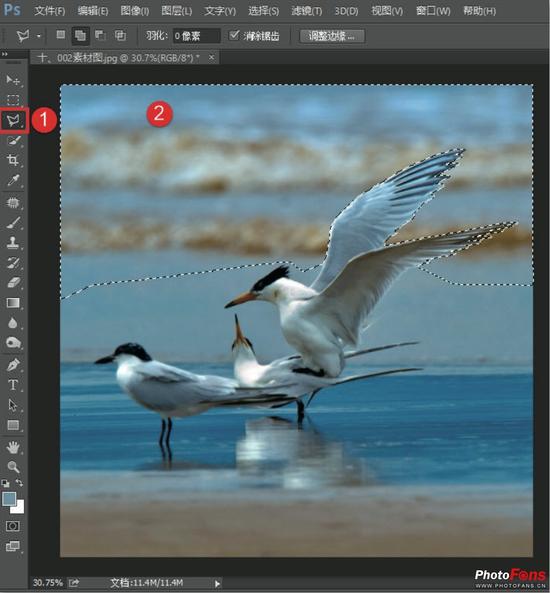The image size is (550, 593).
Task: Reset default foreground and background colors
Action: [x=5, y=483]
